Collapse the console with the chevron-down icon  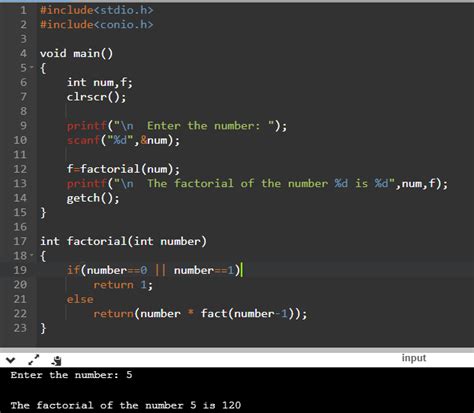coord(10,360)
